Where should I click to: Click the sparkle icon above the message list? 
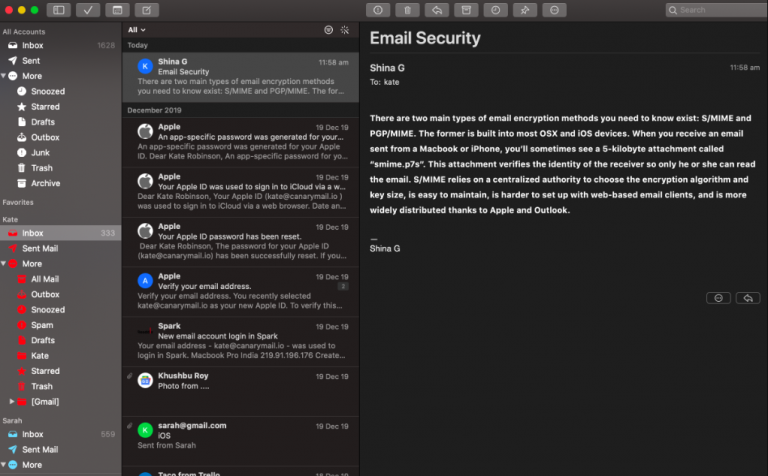(x=345, y=30)
